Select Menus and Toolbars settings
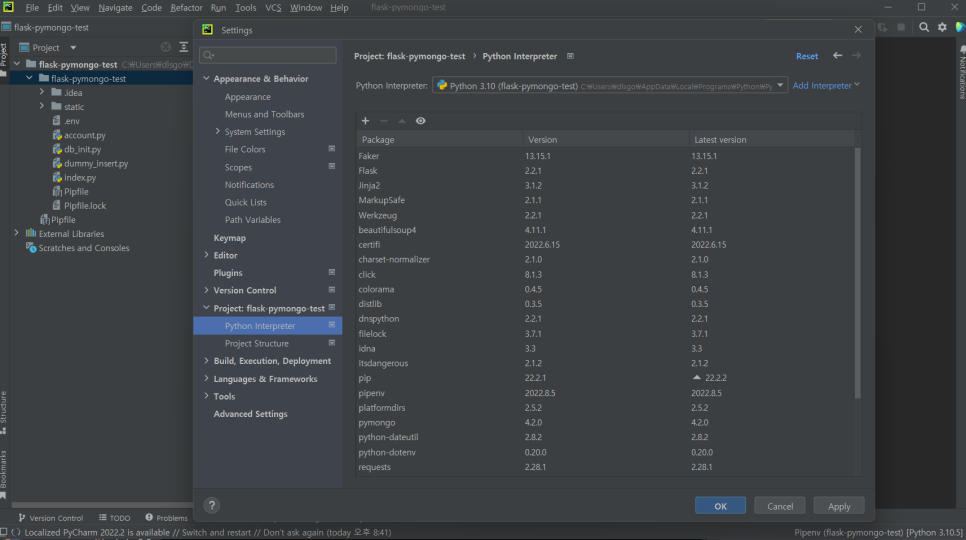966x540 pixels. 264,114
